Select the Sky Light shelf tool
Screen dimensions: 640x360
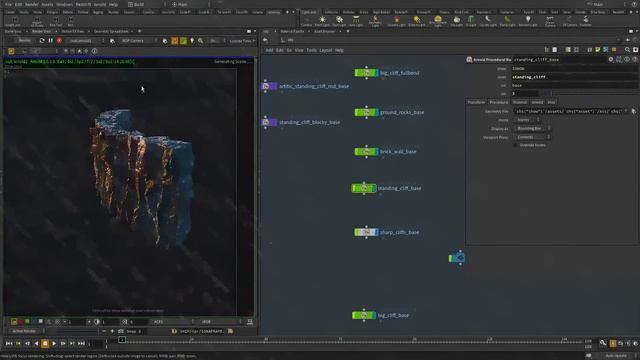coord(457,21)
